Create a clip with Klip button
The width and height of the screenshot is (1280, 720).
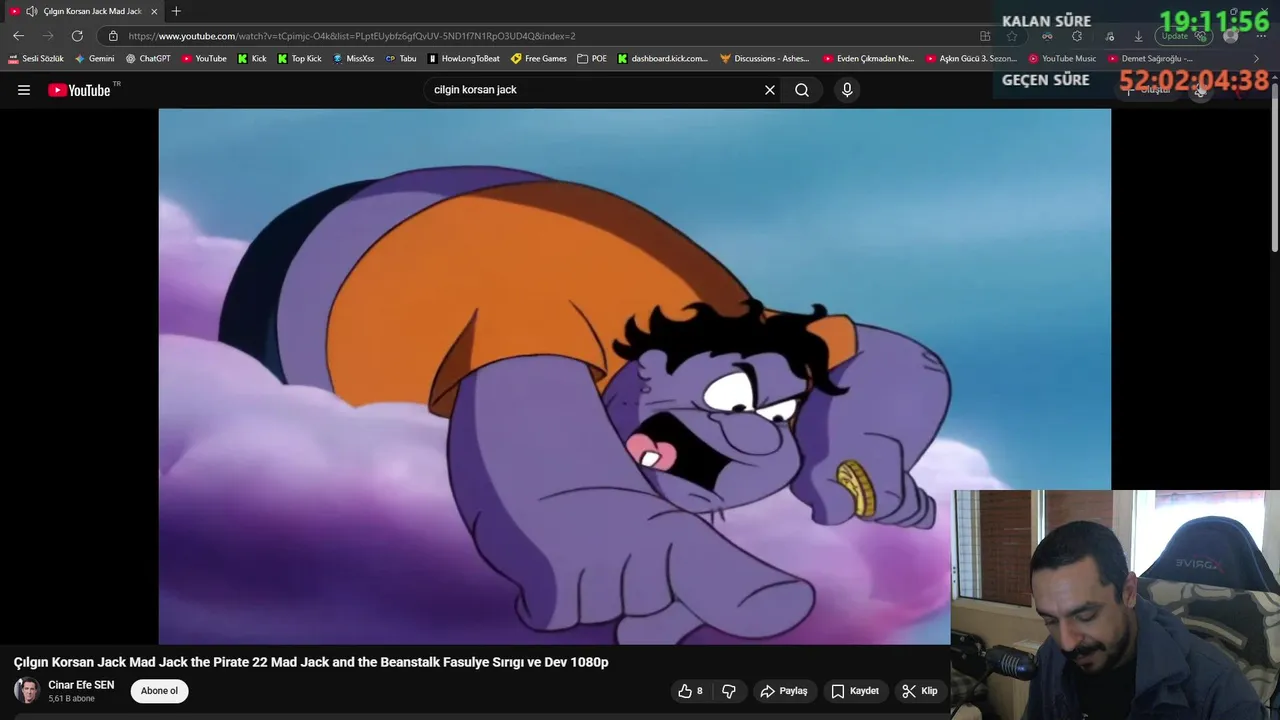coord(920,691)
